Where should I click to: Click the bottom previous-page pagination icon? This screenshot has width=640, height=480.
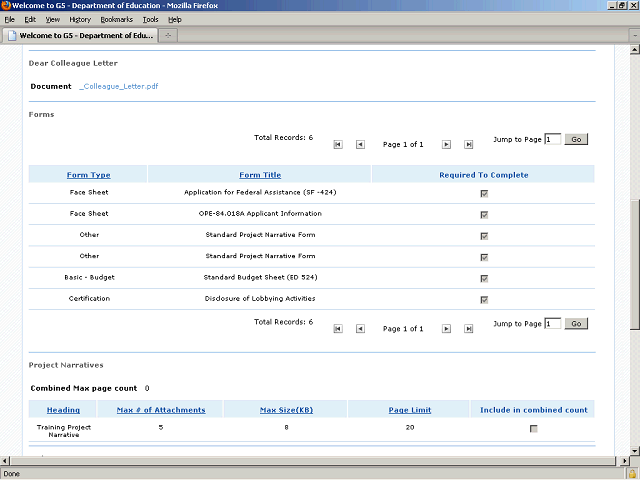coord(360,328)
